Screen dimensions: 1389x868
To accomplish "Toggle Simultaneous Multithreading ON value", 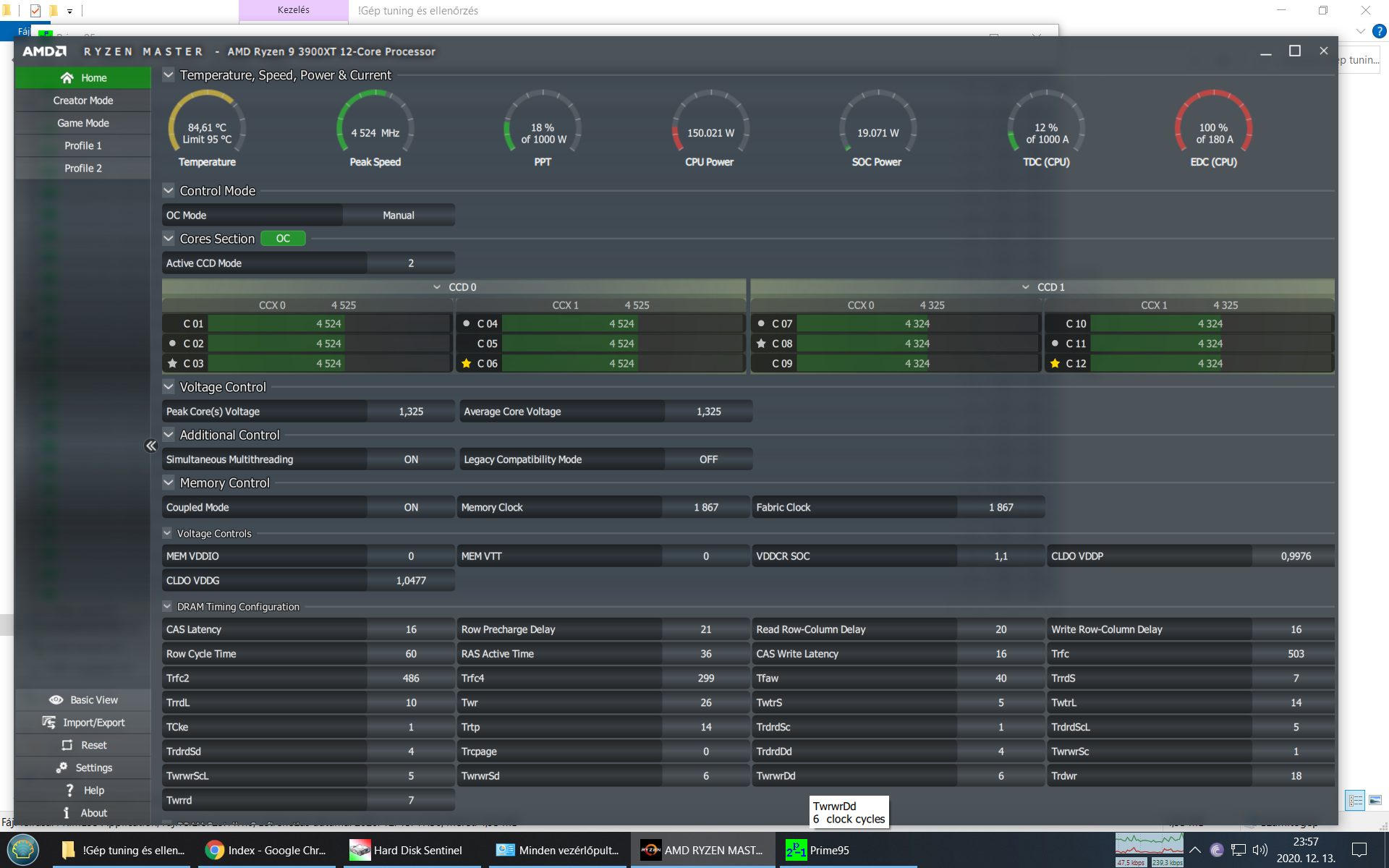I will (411, 459).
